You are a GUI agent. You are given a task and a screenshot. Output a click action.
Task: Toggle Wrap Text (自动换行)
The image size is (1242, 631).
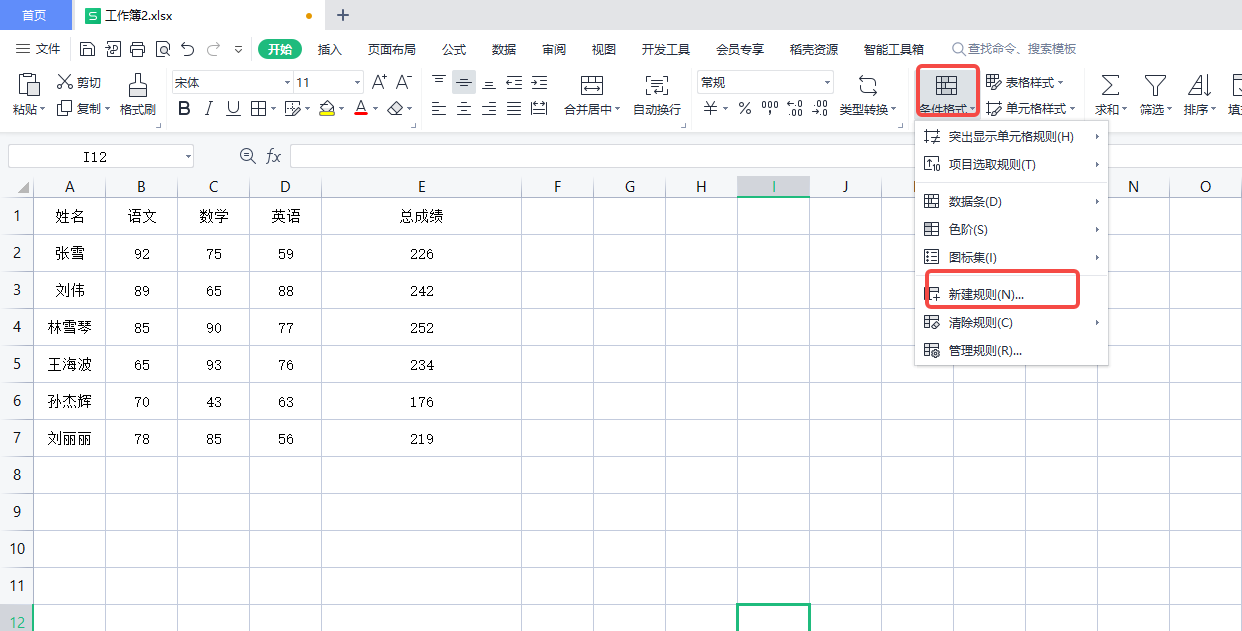[656, 85]
